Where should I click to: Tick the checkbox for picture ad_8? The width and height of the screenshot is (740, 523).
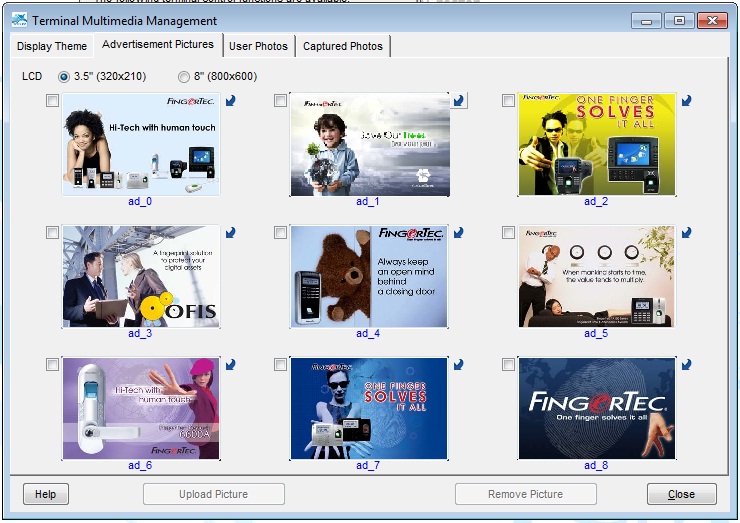[x=508, y=365]
